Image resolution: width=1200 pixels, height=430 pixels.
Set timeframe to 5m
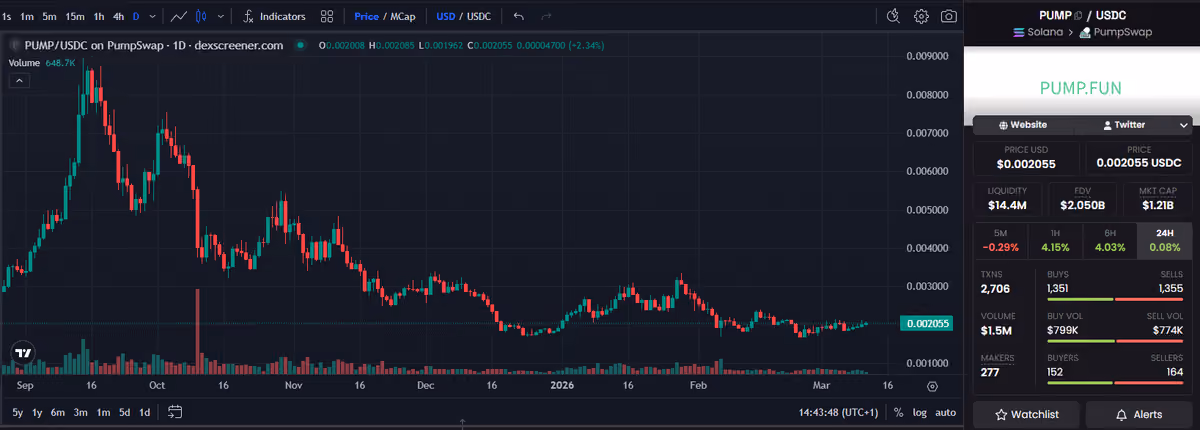tap(50, 16)
